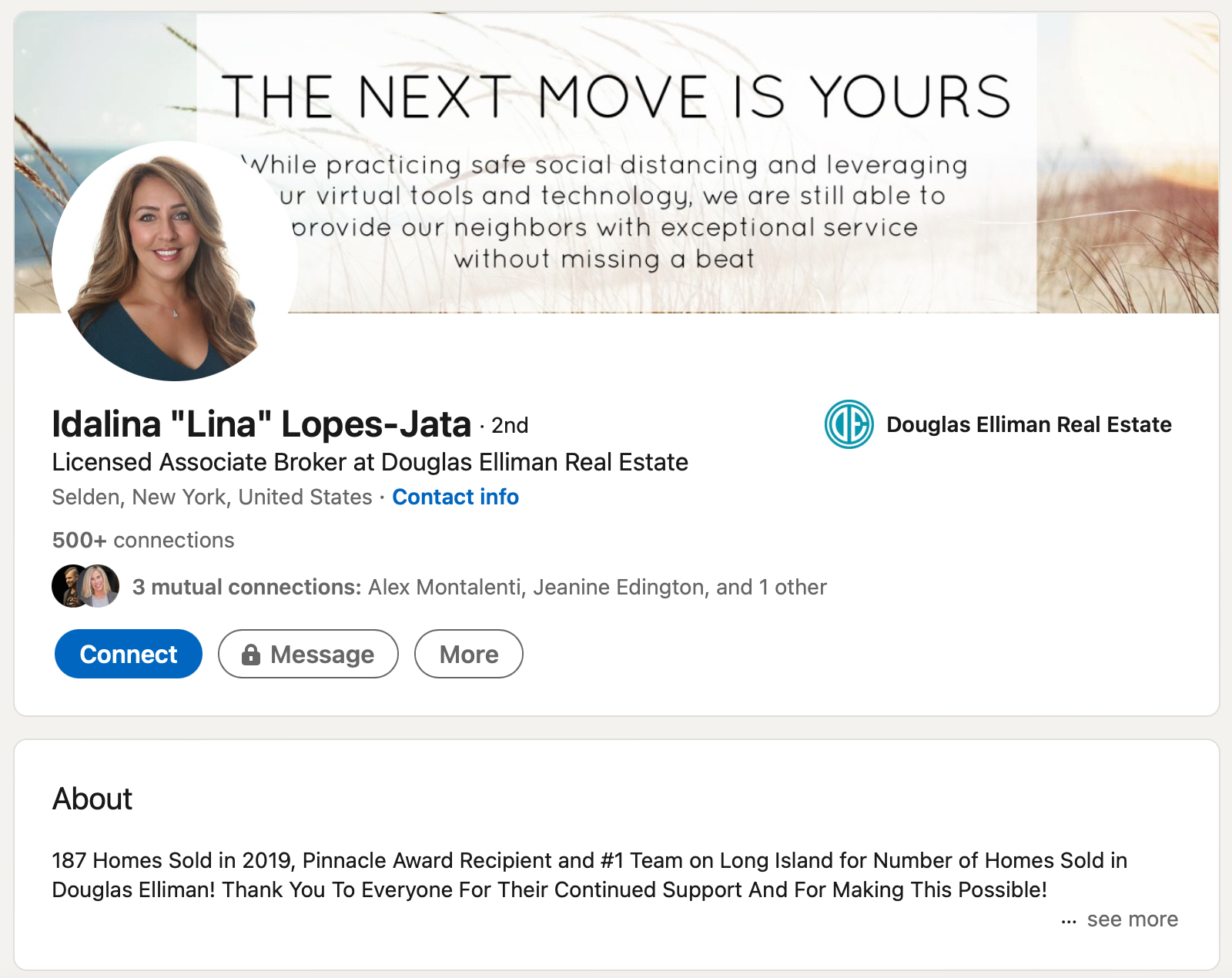
Task: Click the 2nd degree badge
Action: (x=509, y=425)
